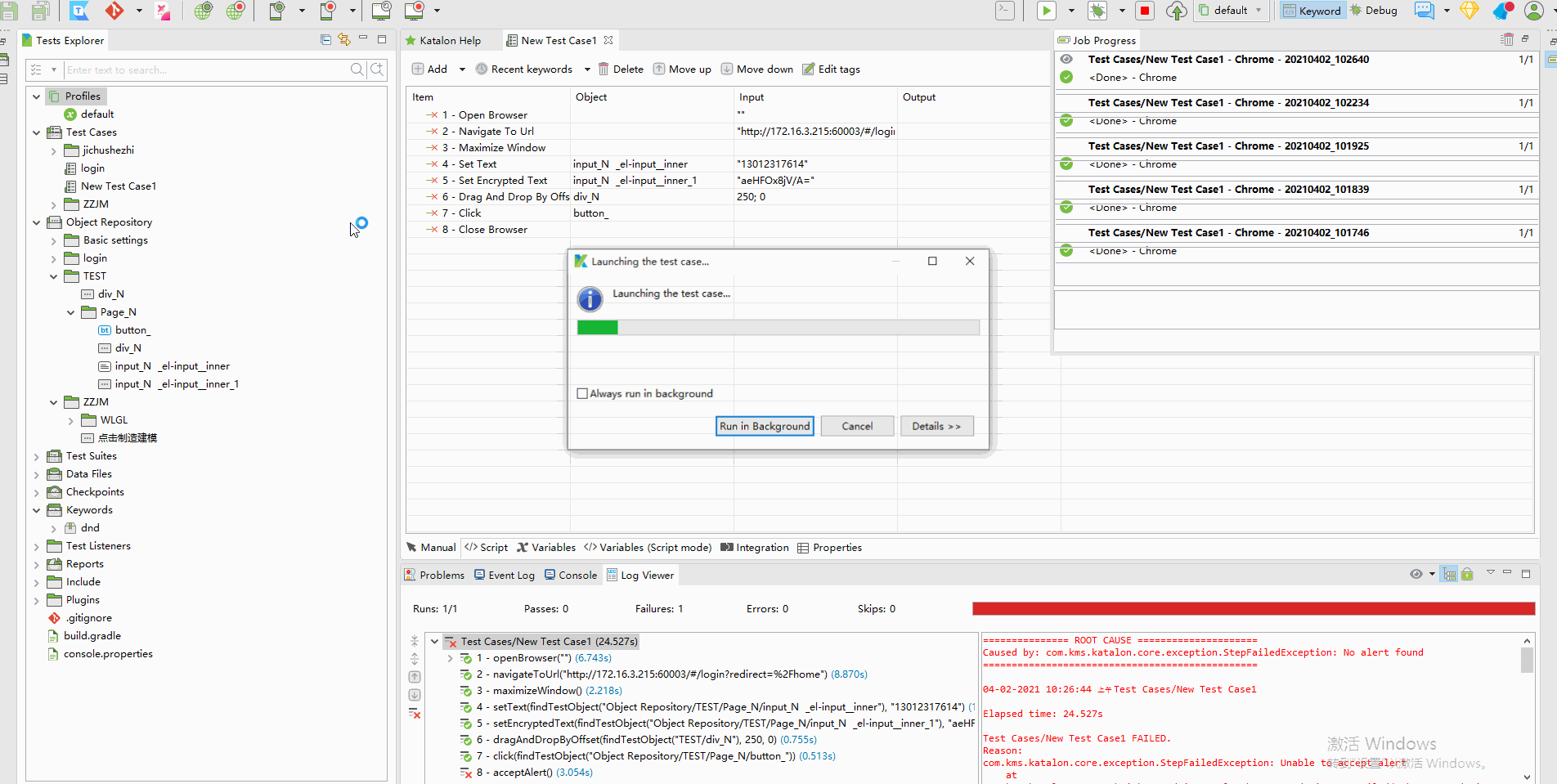Image resolution: width=1557 pixels, height=784 pixels.
Task: Switch to Keyword perspective
Action: [x=1312, y=11]
